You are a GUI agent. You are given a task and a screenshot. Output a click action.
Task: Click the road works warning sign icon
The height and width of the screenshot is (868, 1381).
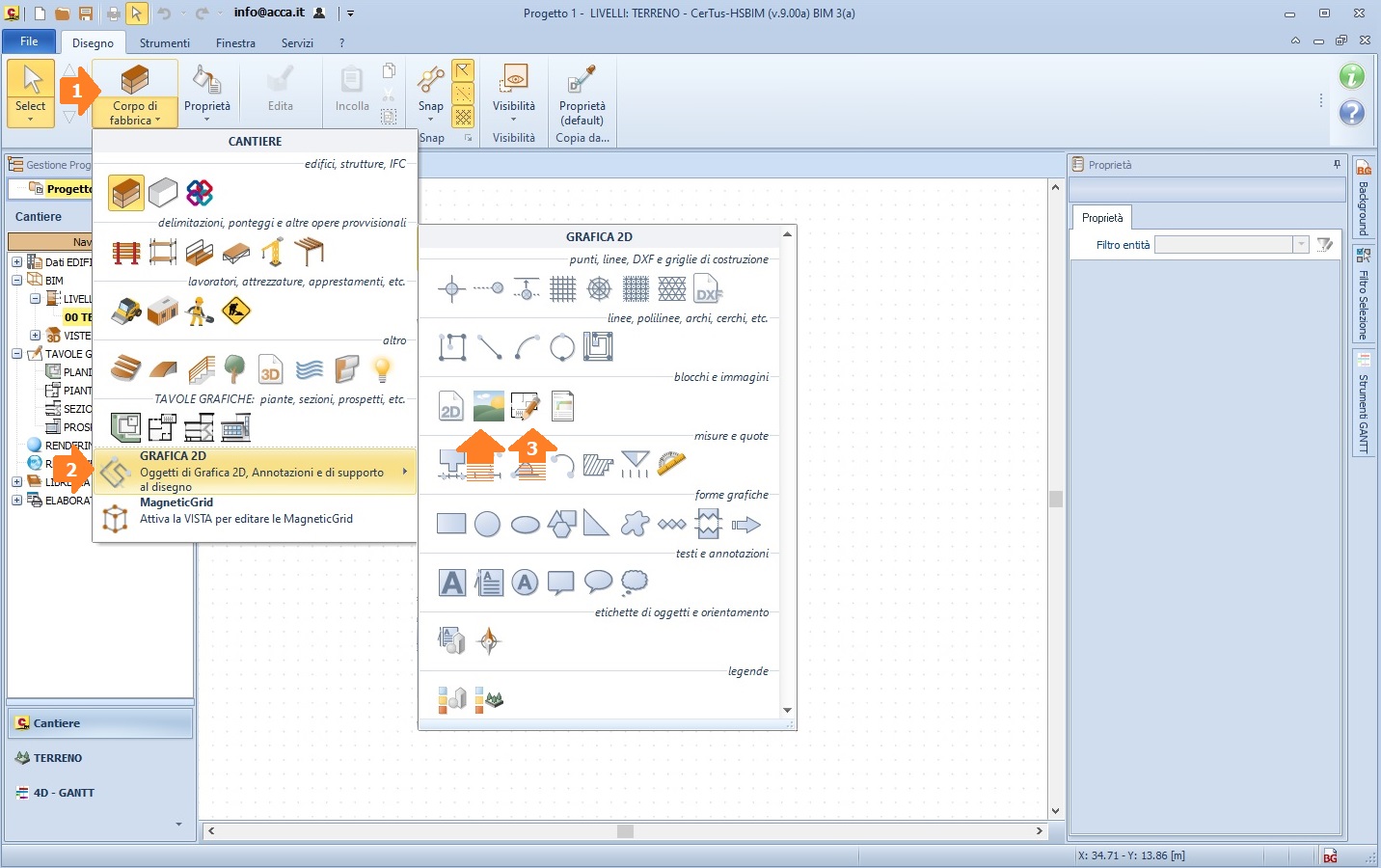click(236, 311)
